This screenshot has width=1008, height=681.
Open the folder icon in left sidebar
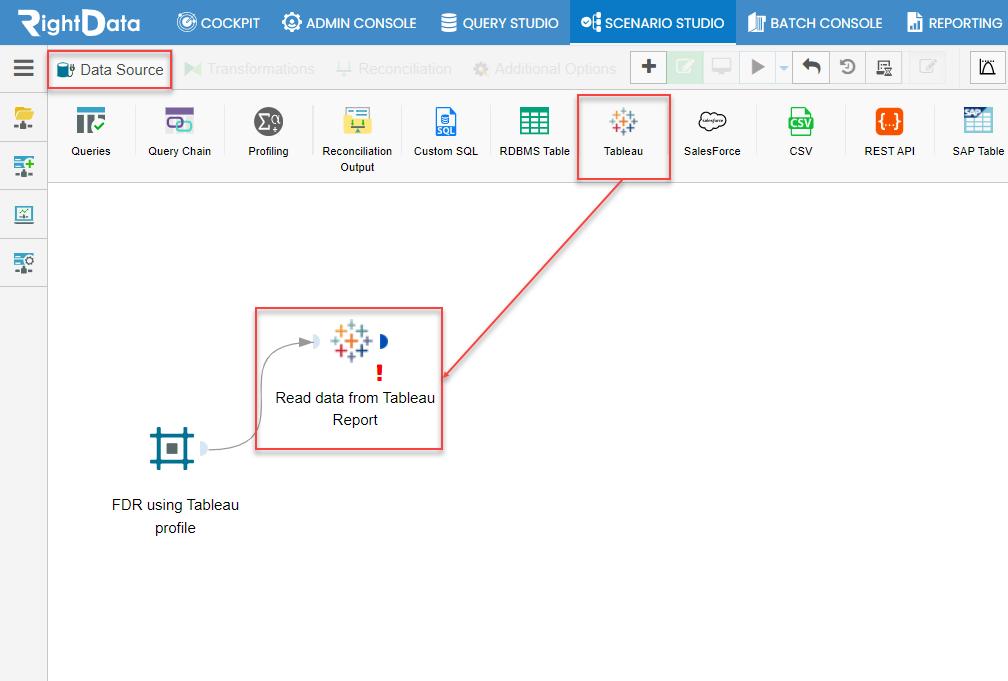[x=24, y=117]
